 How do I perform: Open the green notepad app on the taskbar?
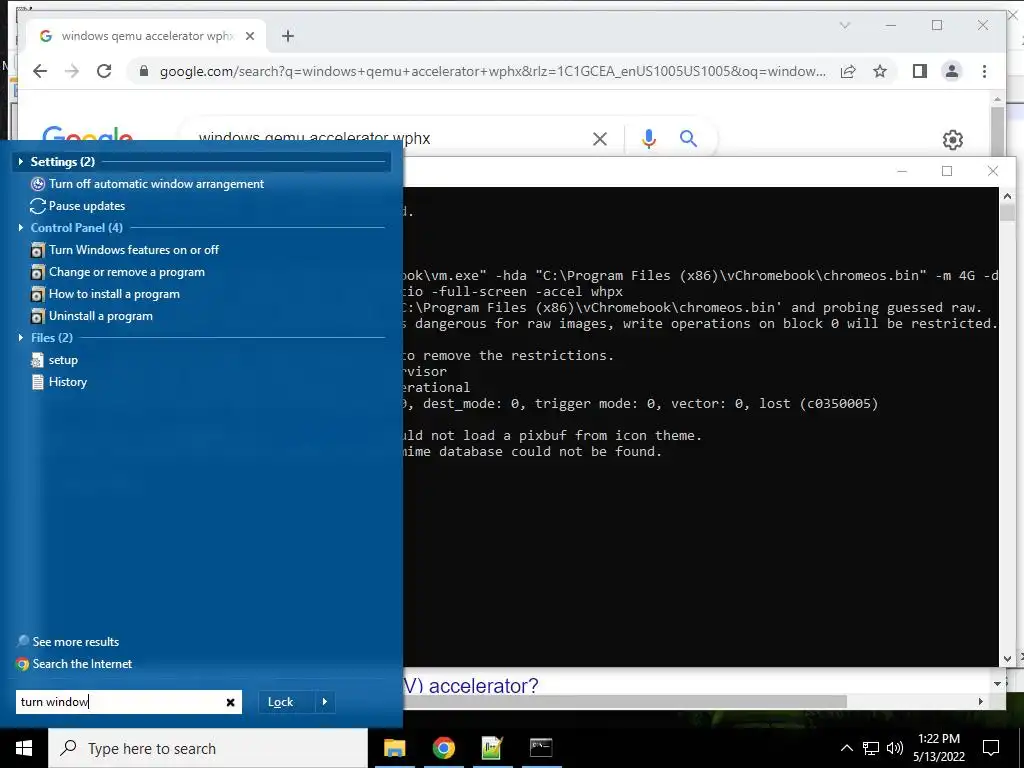pos(492,748)
